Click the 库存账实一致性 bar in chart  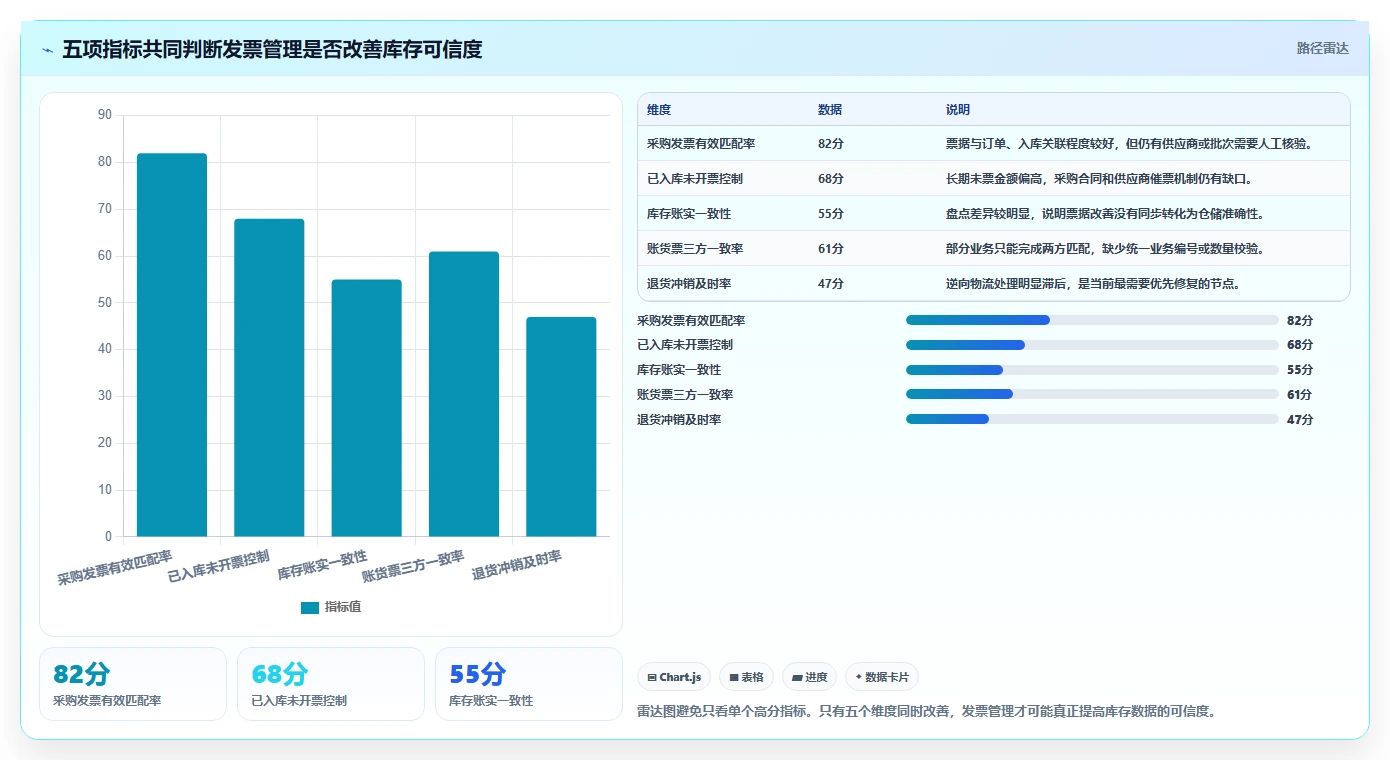367,408
